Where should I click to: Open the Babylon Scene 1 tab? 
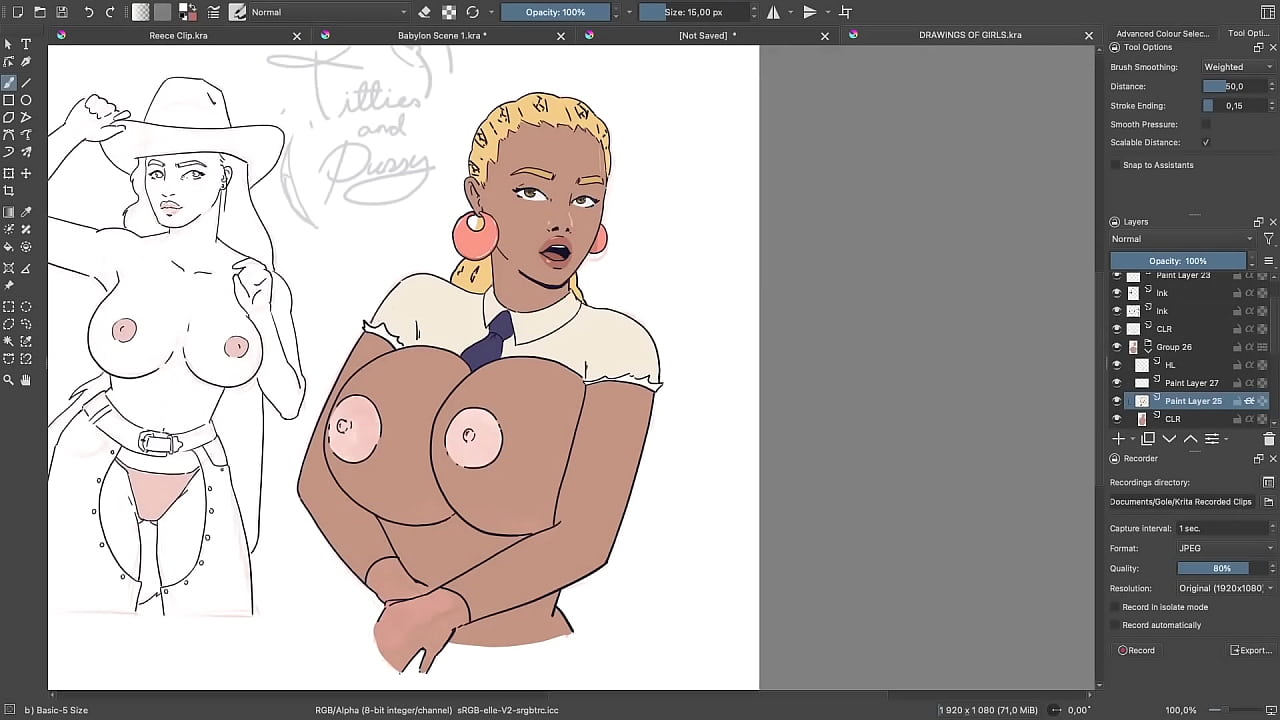[x=440, y=35]
